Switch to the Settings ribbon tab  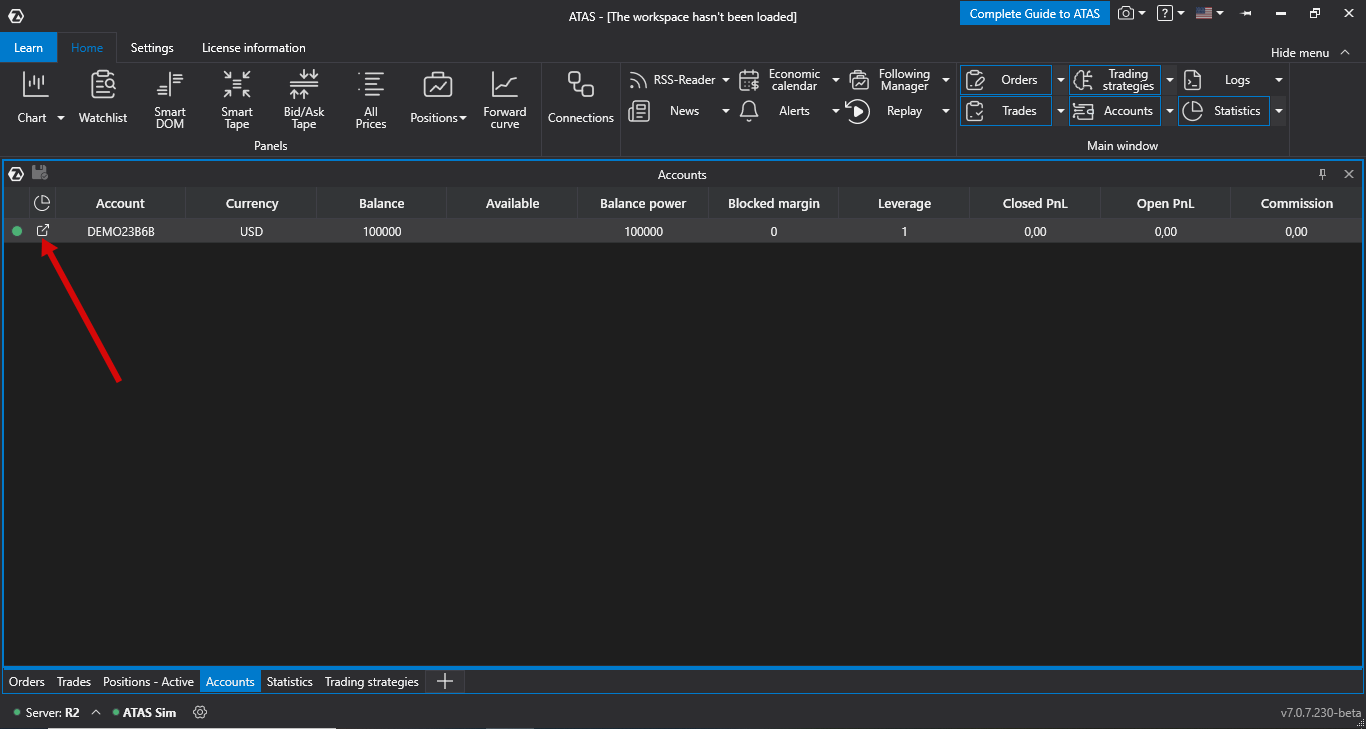tap(152, 48)
